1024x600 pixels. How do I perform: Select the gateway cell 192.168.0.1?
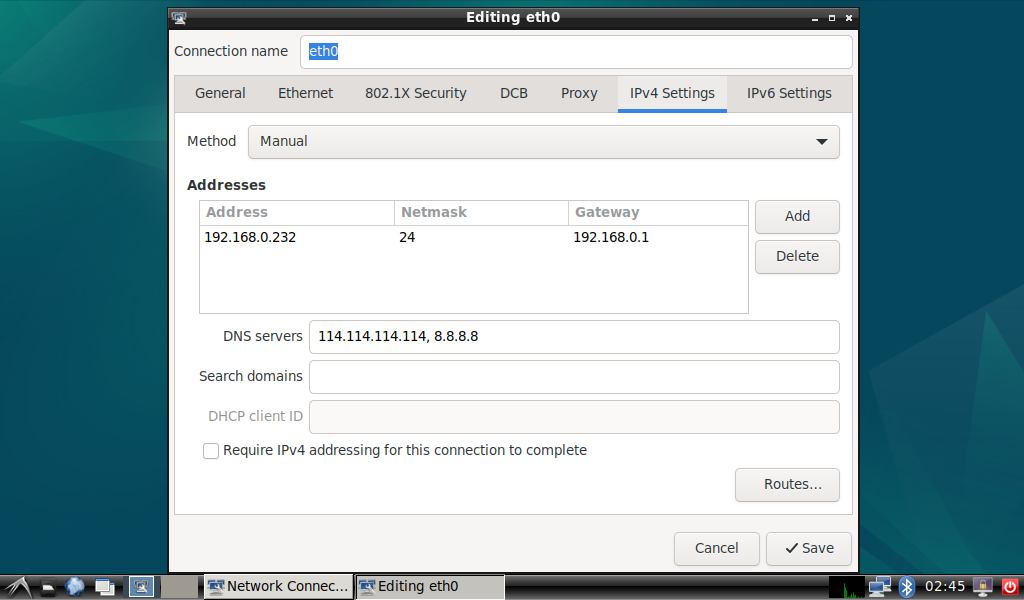pyautogui.click(x=658, y=238)
